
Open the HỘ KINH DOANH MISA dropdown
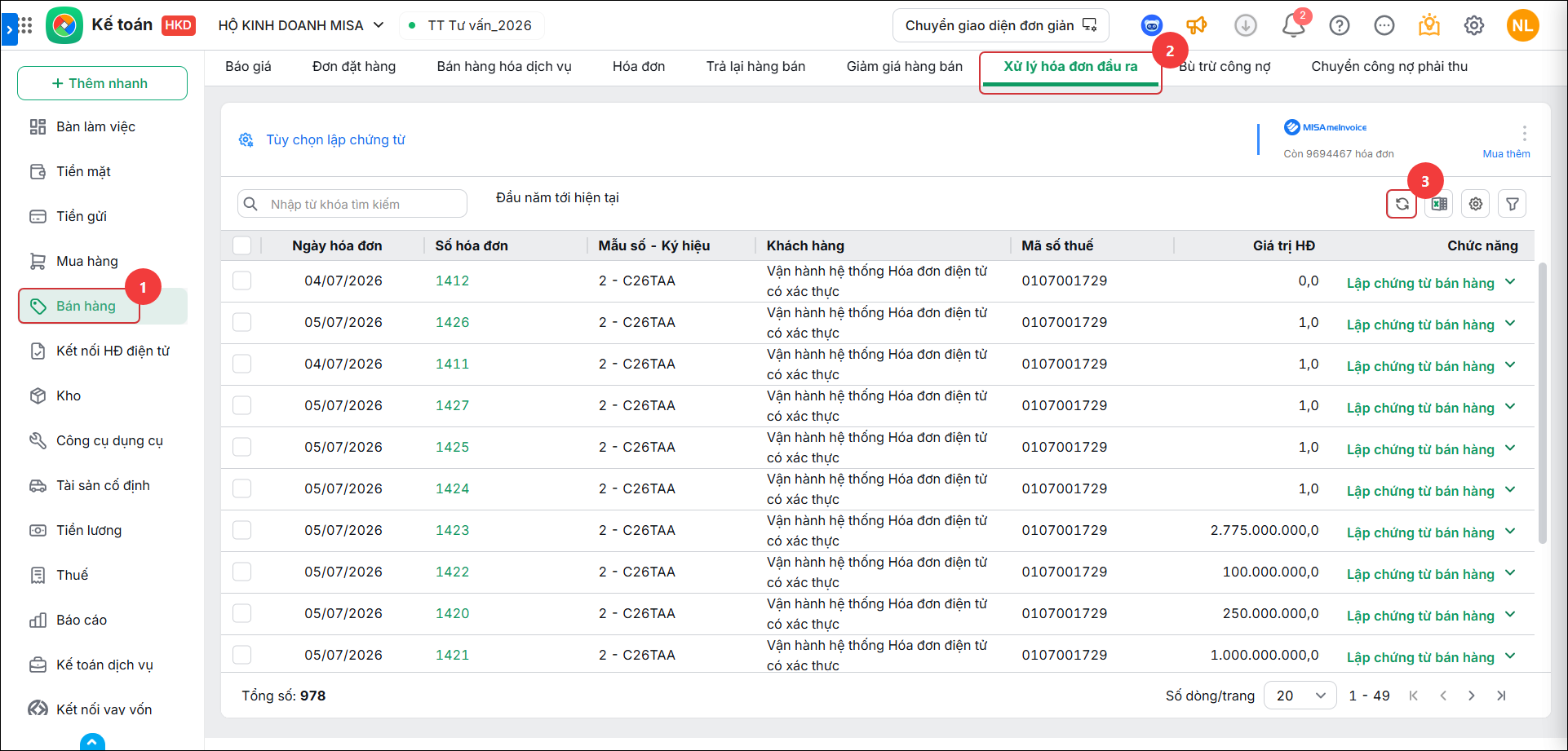pos(301,25)
